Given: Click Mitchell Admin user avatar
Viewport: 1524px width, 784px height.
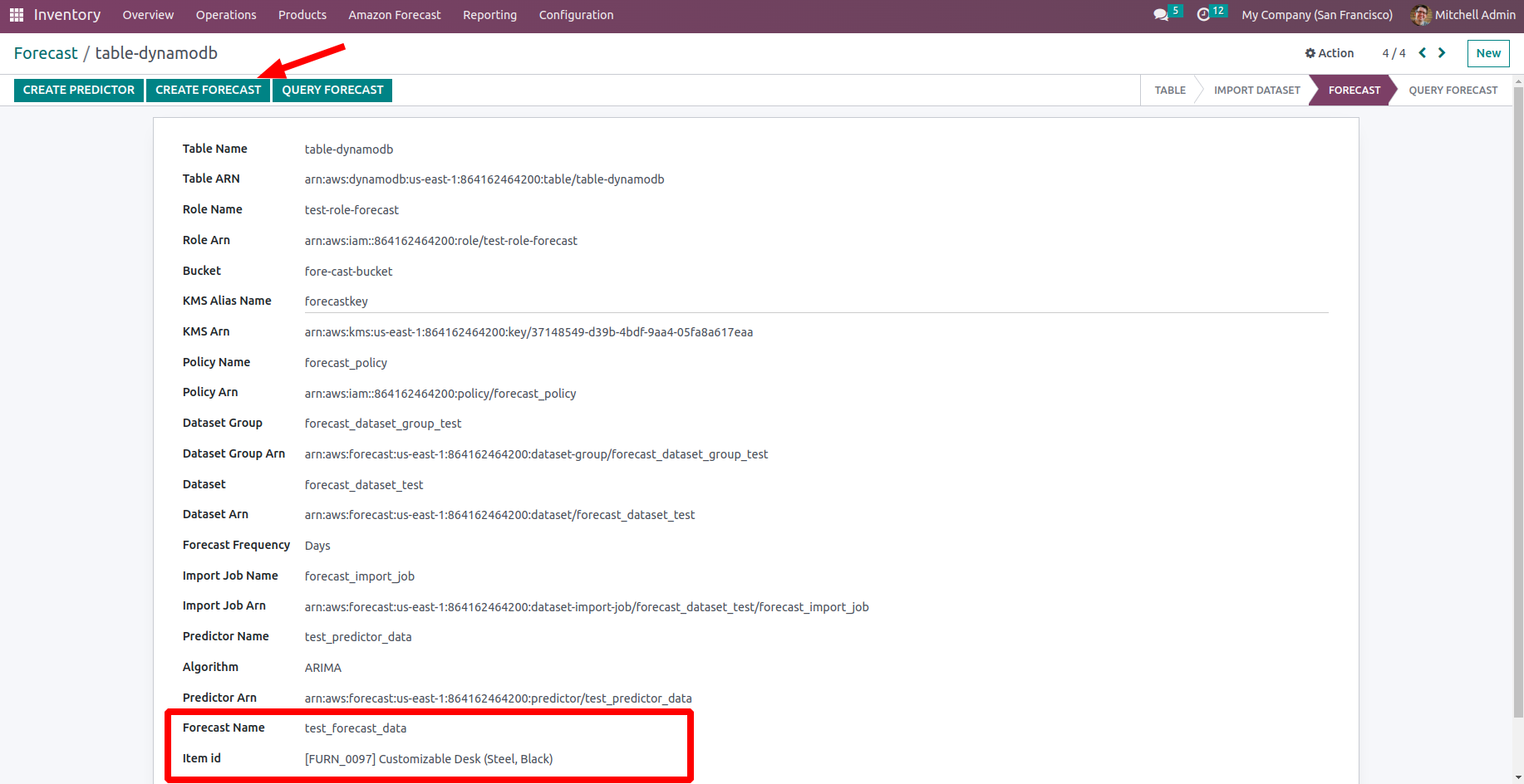Looking at the screenshot, I should point(1421,15).
